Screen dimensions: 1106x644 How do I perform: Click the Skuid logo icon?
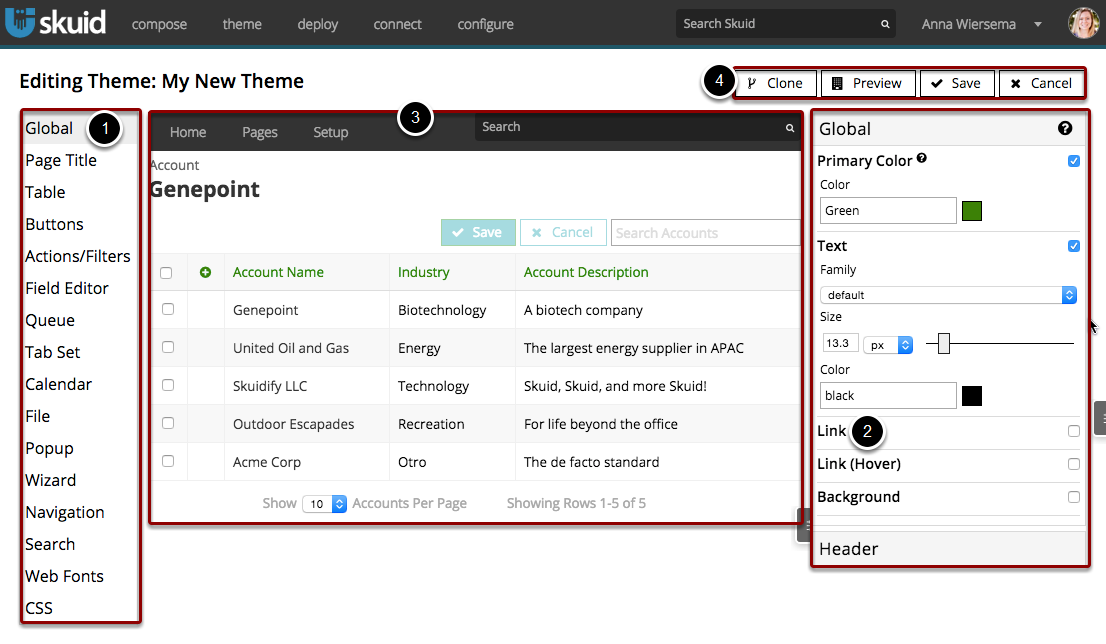pos(21,24)
